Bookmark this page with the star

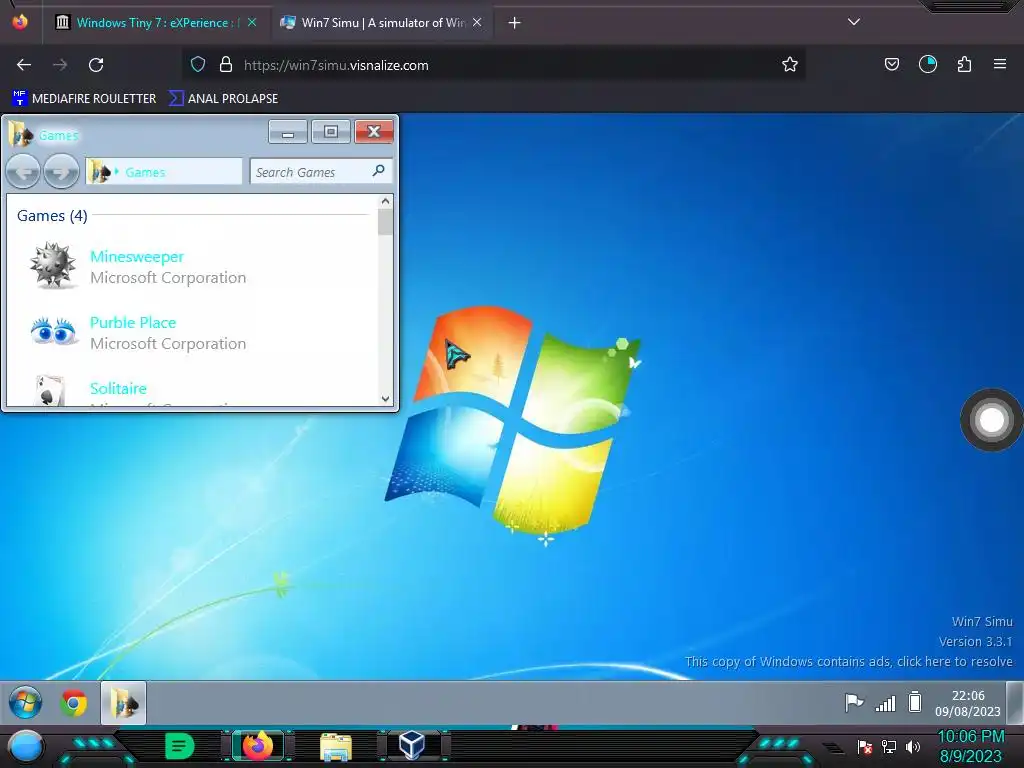click(790, 65)
